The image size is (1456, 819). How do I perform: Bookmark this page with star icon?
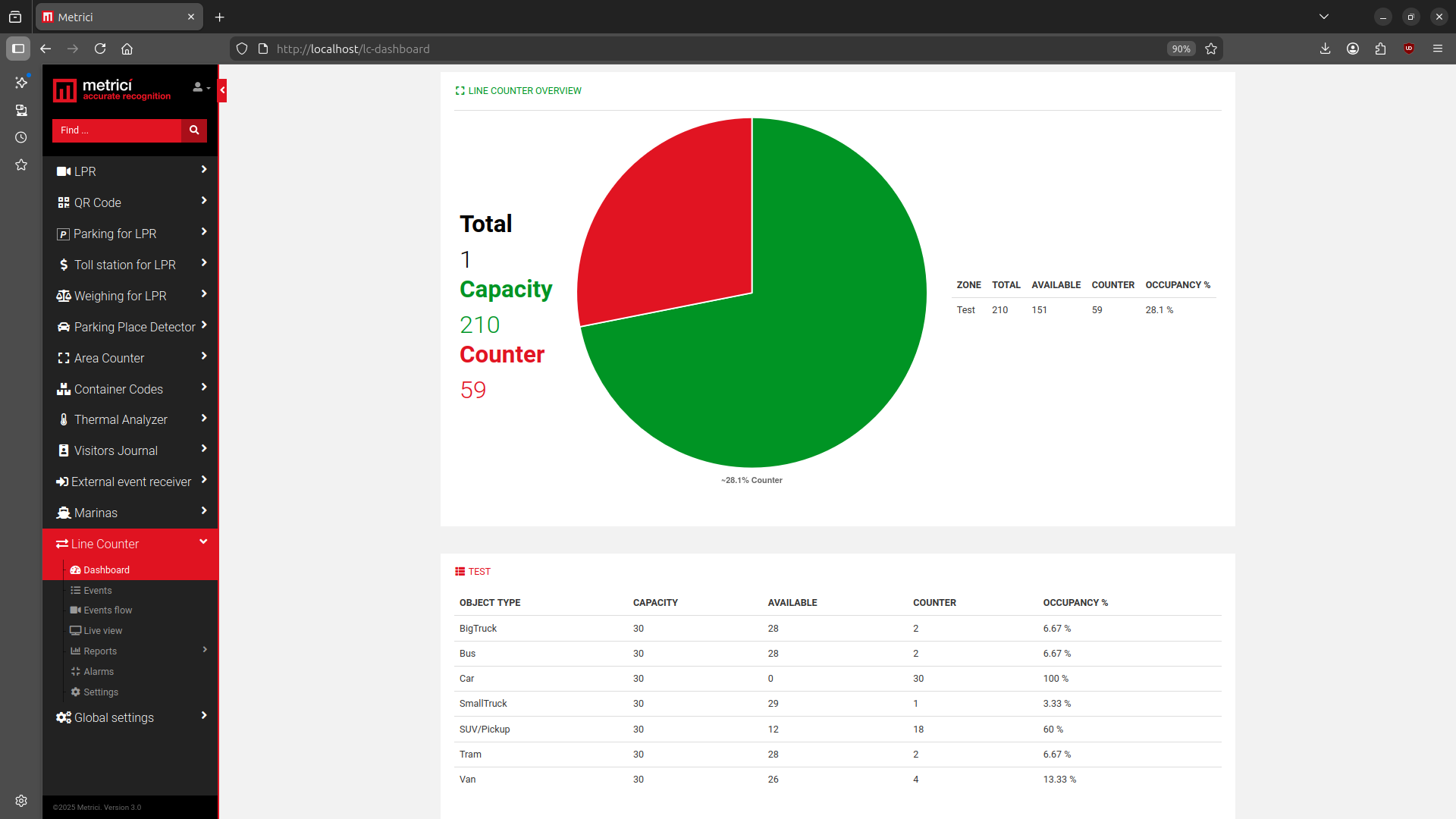click(1211, 49)
